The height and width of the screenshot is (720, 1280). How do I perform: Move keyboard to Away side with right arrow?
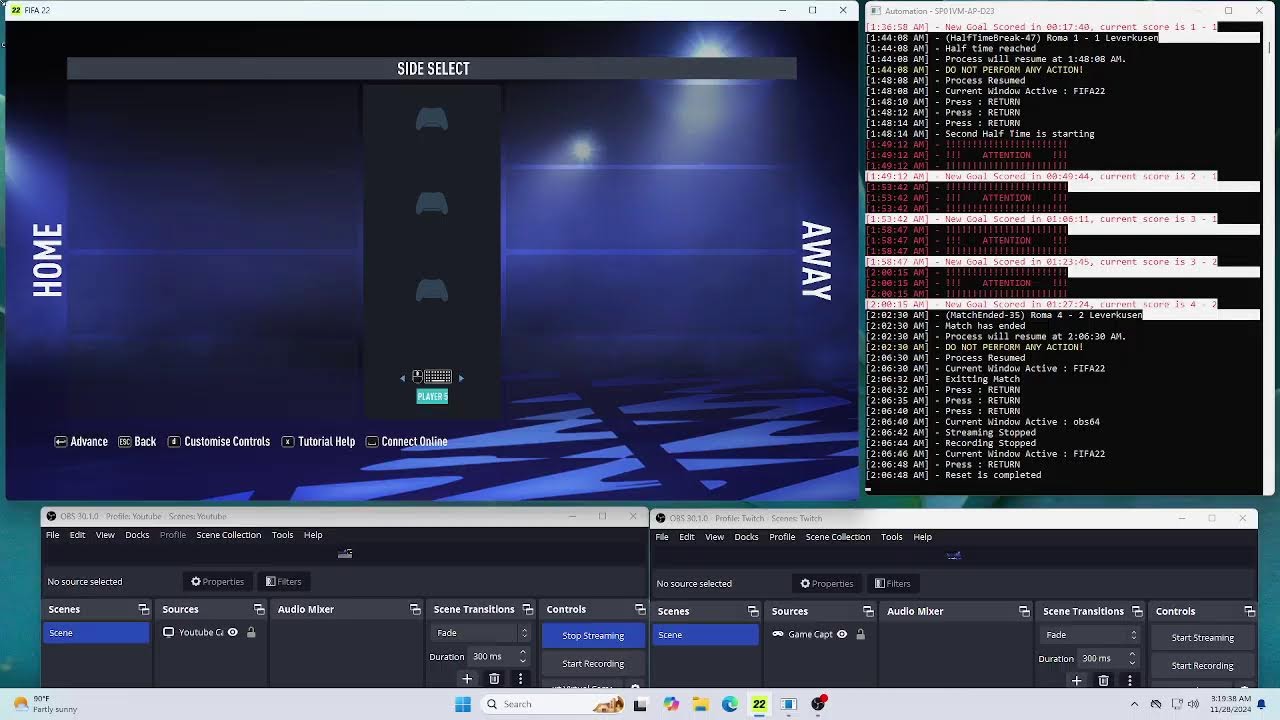click(461, 378)
